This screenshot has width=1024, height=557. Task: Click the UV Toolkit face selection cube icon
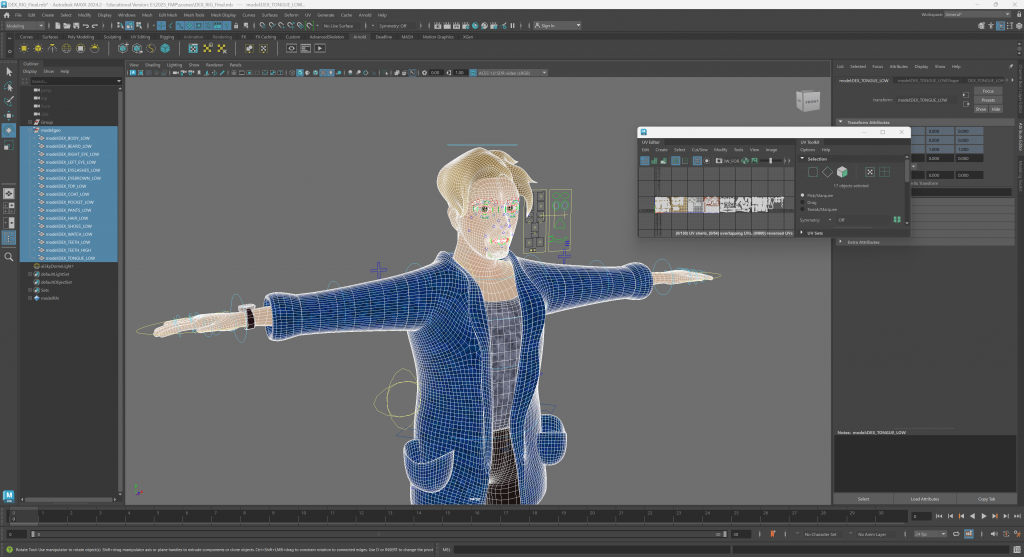842,172
